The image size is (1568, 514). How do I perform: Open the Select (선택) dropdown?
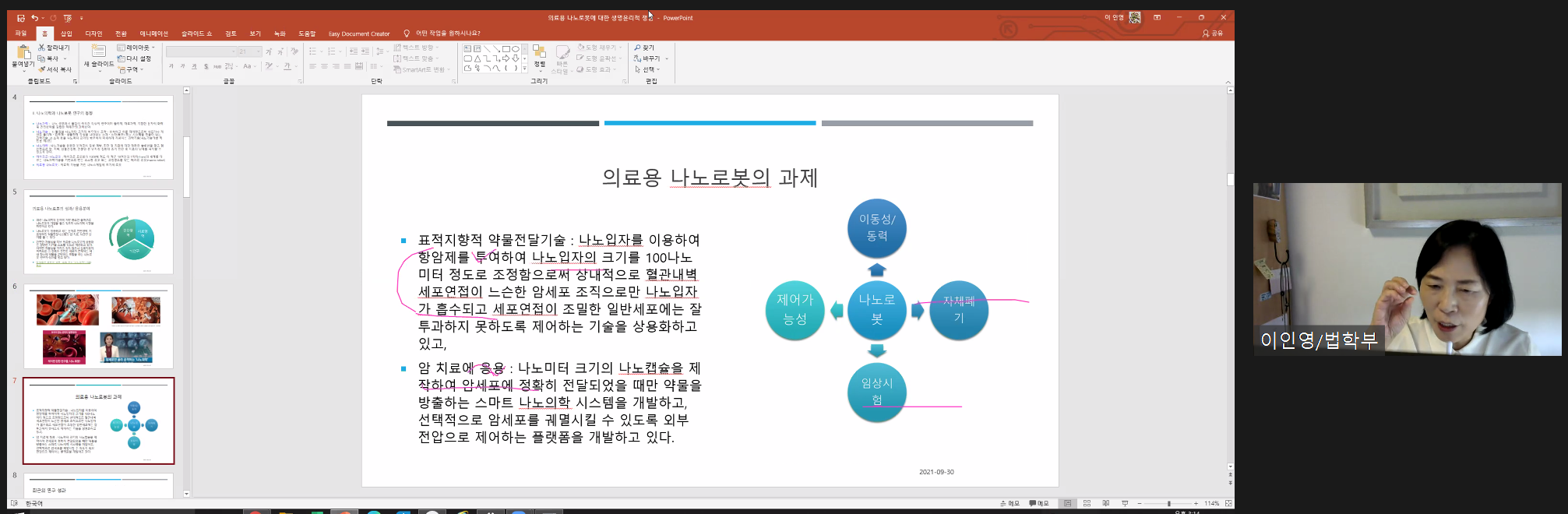point(648,69)
